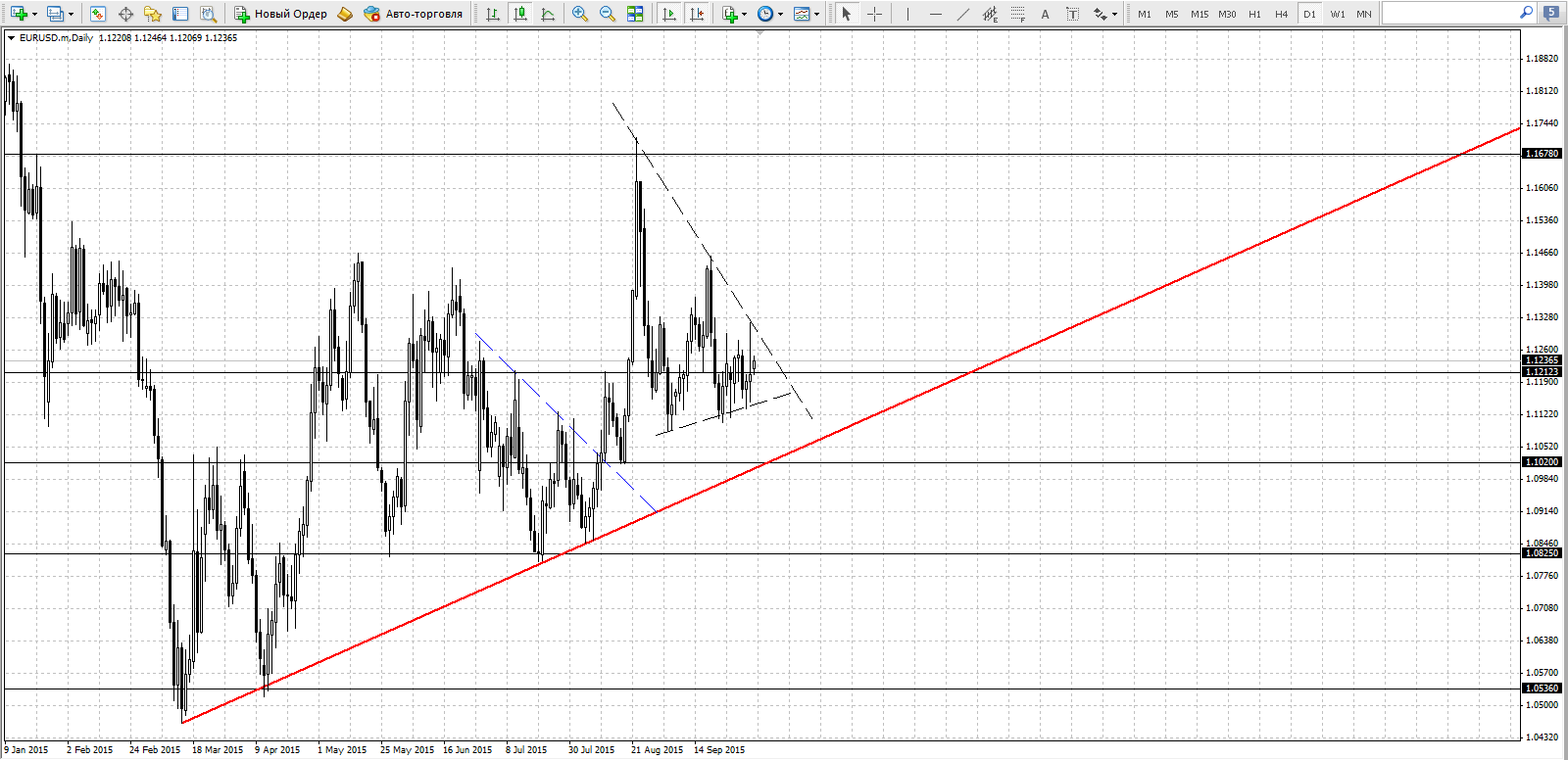The height and width of the screenshot is (760, 1568).
Task: Click the New Chart green plus icon
Action: tap(19, 14)
